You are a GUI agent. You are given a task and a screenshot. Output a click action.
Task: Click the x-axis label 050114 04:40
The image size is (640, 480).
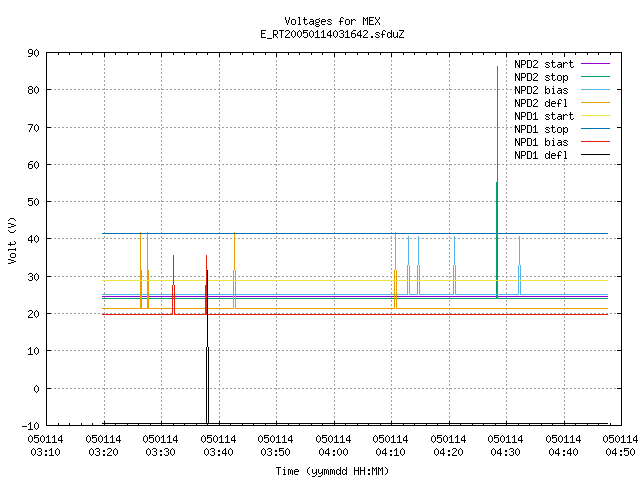pyautogui.click(x=564, y=446)
